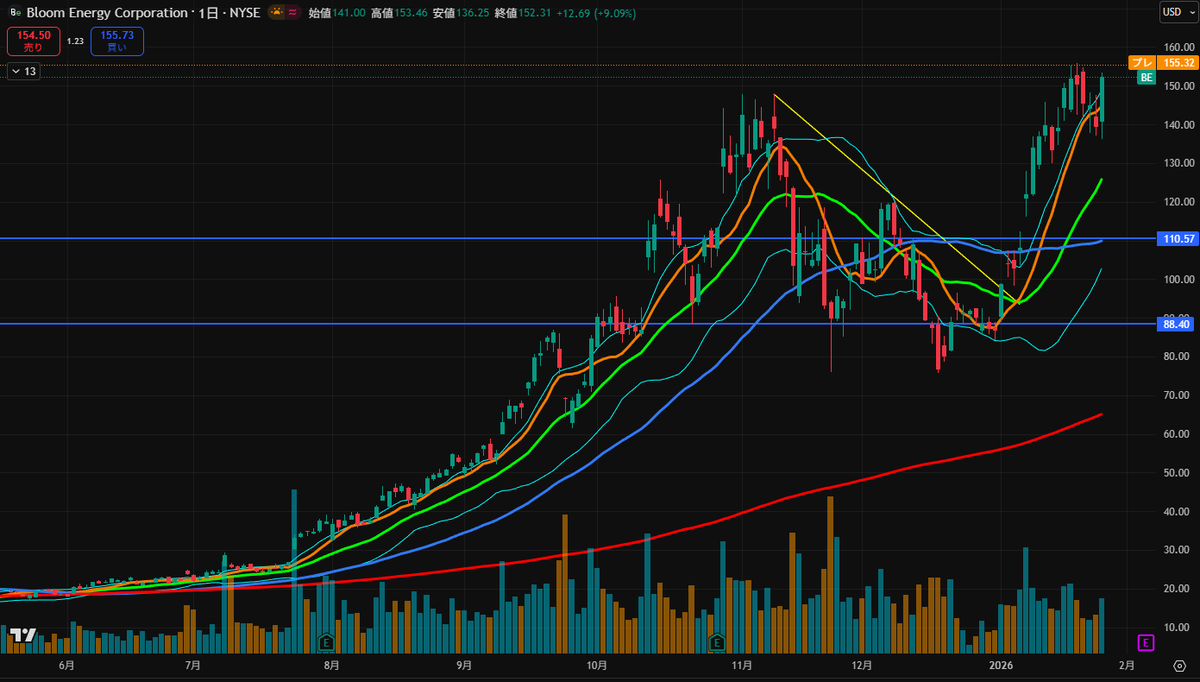Select the 88.40 horizontal line label

point(1175,324)
